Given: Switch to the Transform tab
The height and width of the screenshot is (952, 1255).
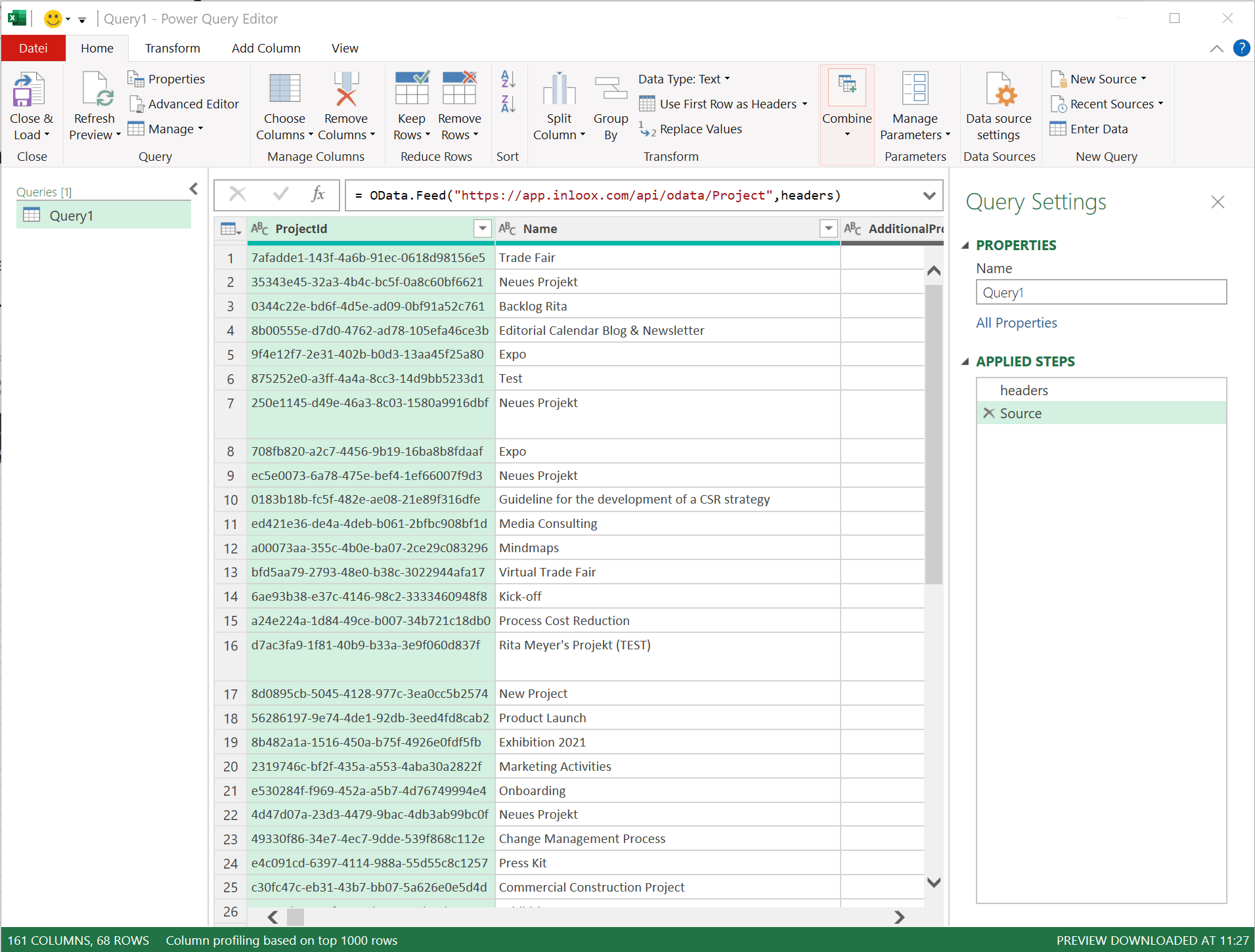Looking at the screenshot, I should pyautogui.click(x=173, y=48).
